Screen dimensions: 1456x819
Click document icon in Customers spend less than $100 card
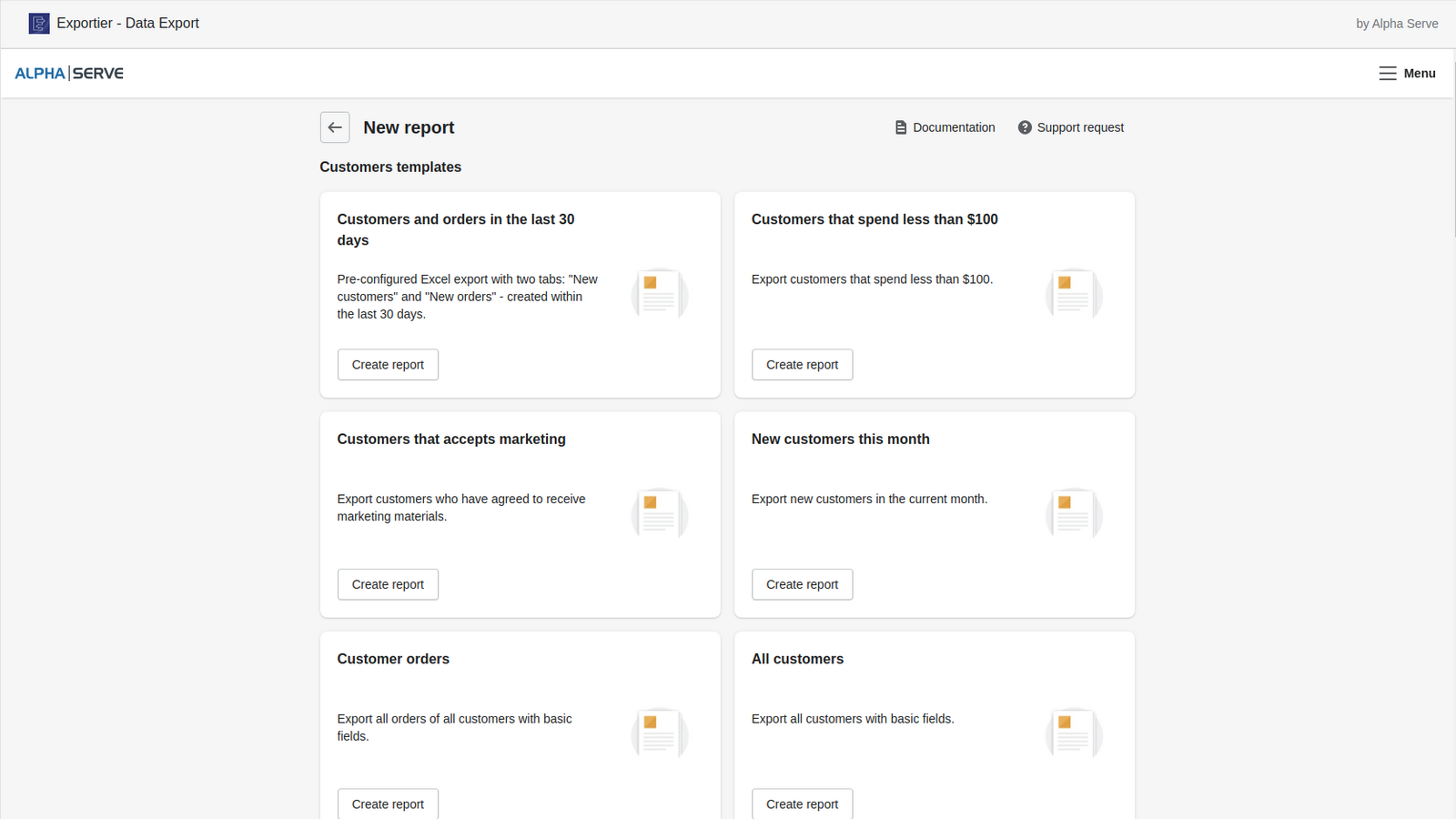pyautogui.click(x=1074, y=294)
